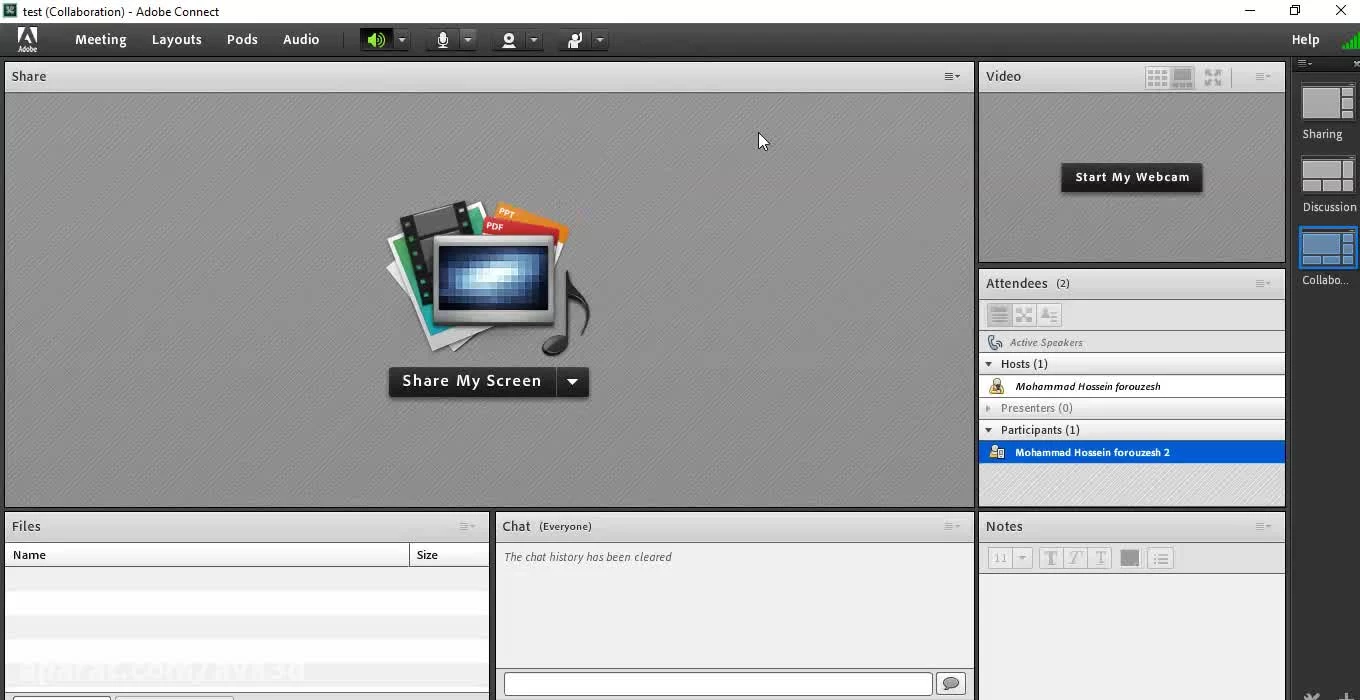This screenshot has width=1360, height=700.
Task: Open the Audio menu
Action: (301, 40)
